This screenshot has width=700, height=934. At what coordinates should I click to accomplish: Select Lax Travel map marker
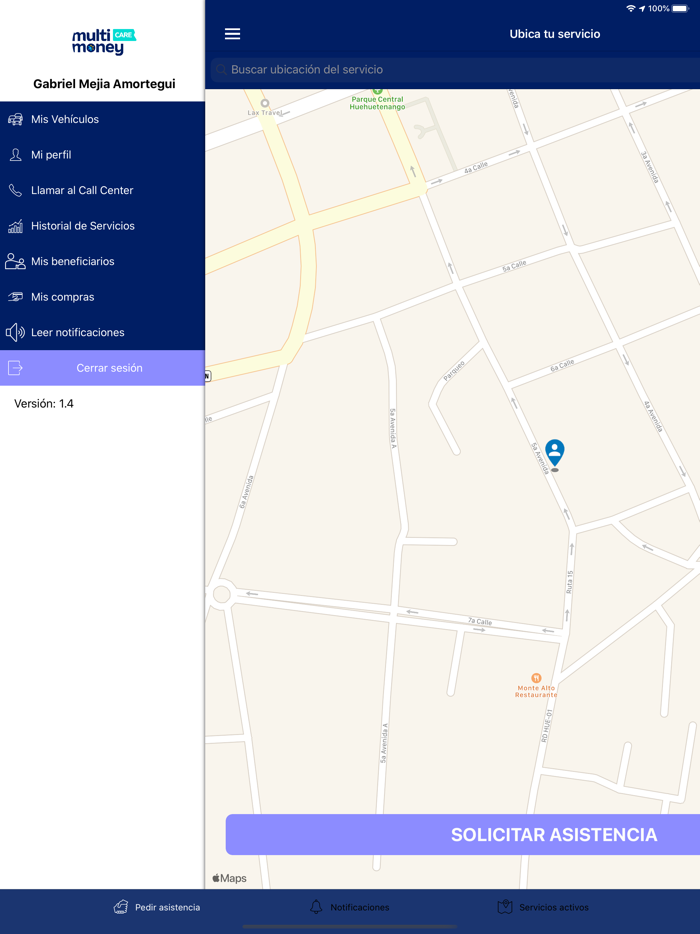265,103
